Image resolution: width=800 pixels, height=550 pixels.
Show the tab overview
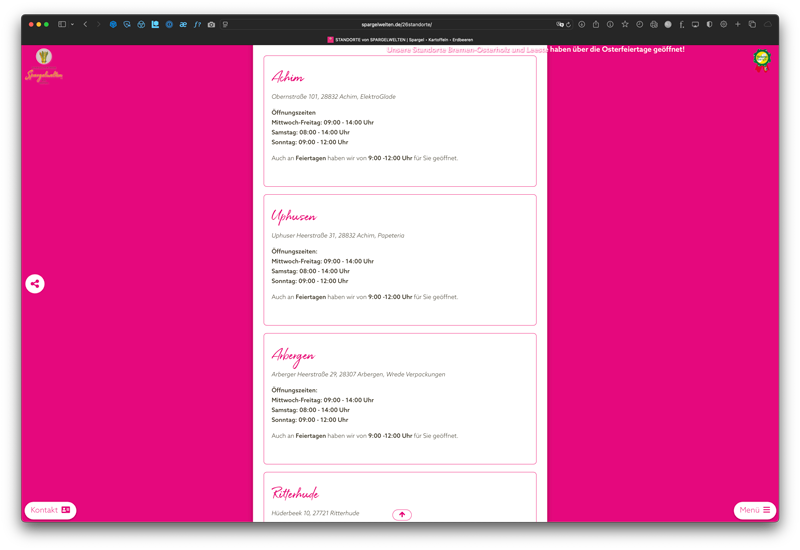[752, 24]
